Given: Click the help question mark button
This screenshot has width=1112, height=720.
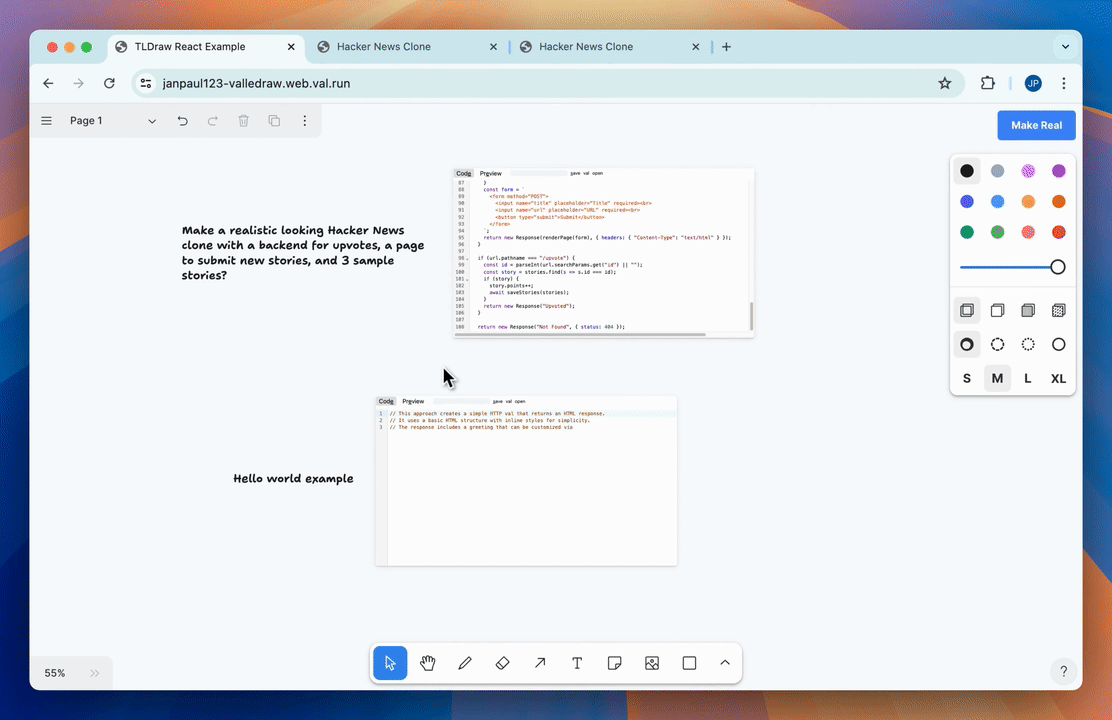Looking at the screenshot, I should (1063, 671).
